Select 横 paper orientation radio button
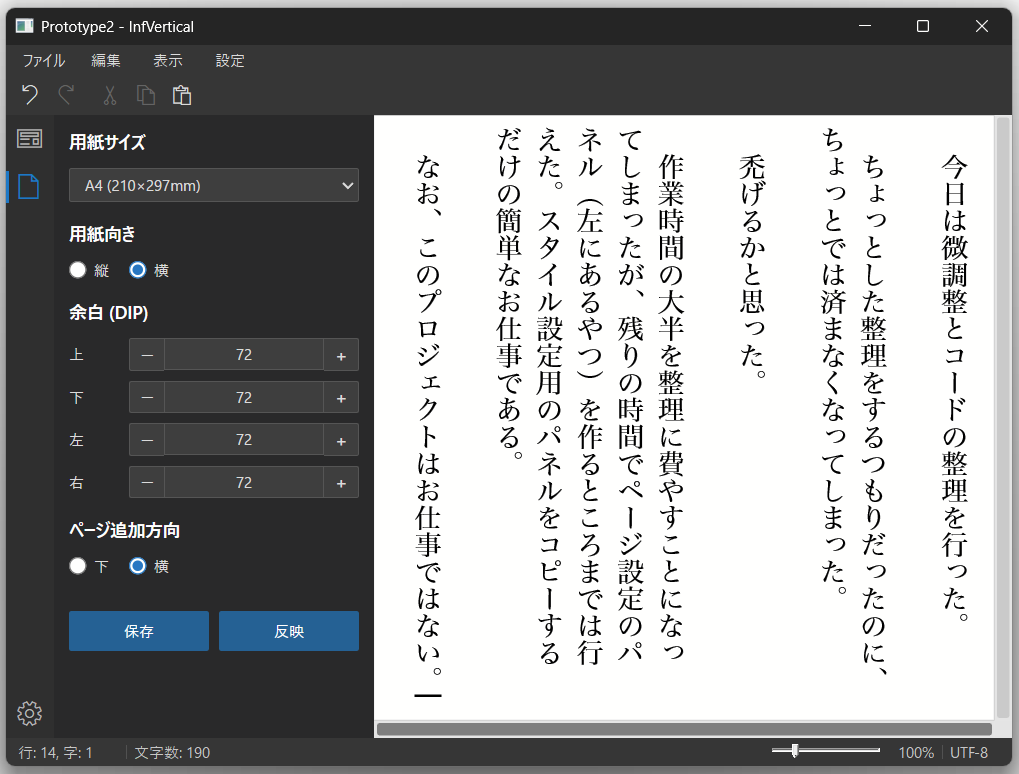The height and width of the screenshot is (774, 1019). coord(138,270)
